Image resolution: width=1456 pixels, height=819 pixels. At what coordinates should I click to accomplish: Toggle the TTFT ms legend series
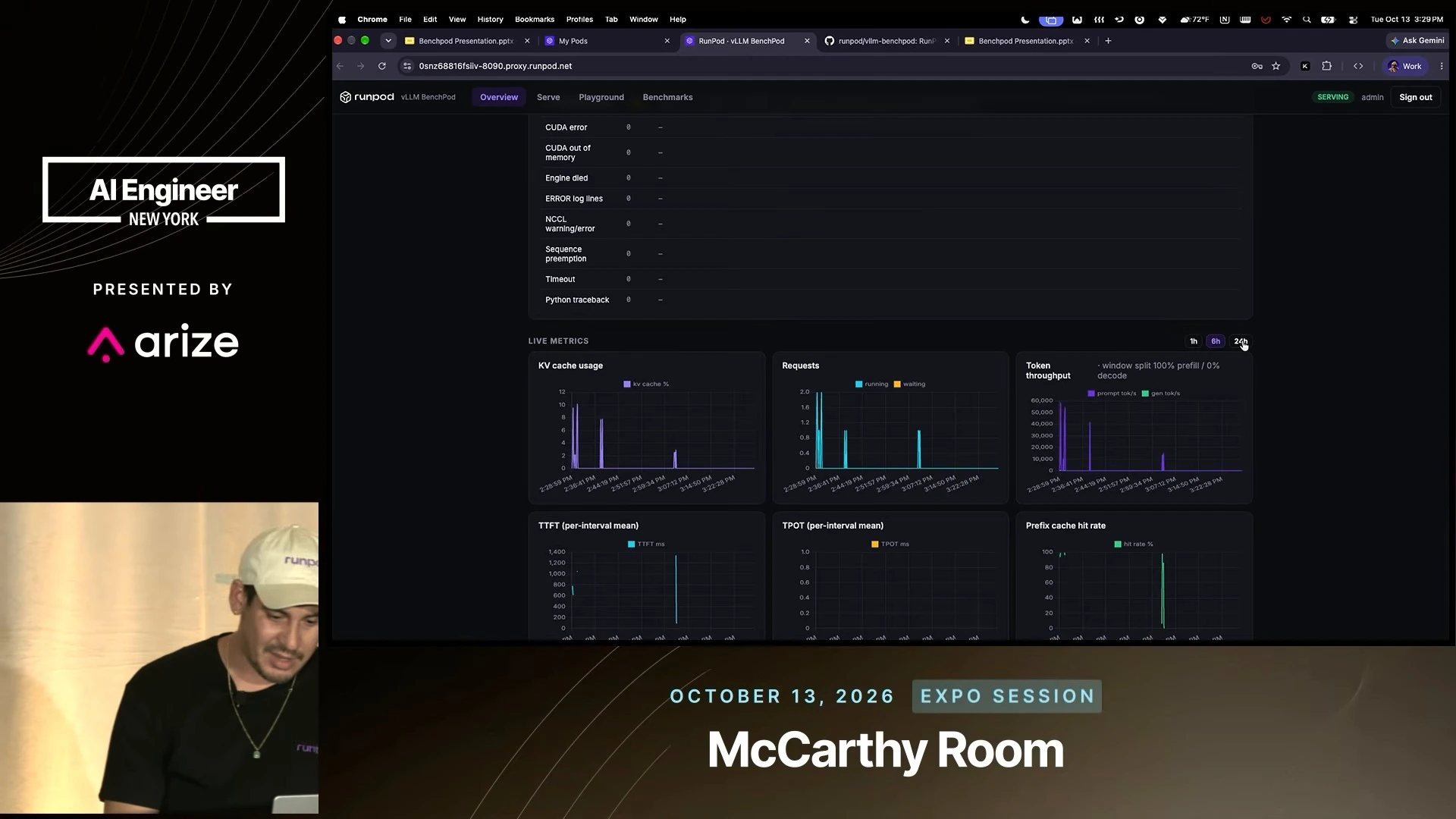tap(646, 544)
